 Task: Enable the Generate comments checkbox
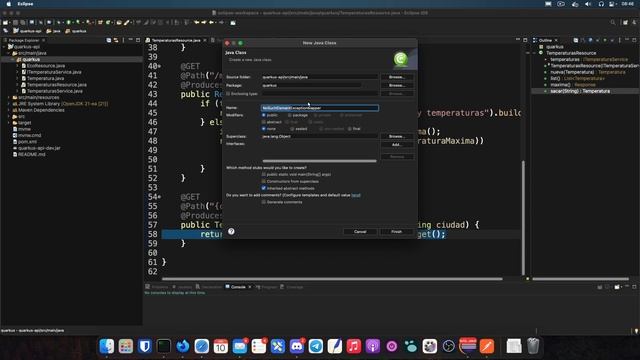(x=264, y=202)
